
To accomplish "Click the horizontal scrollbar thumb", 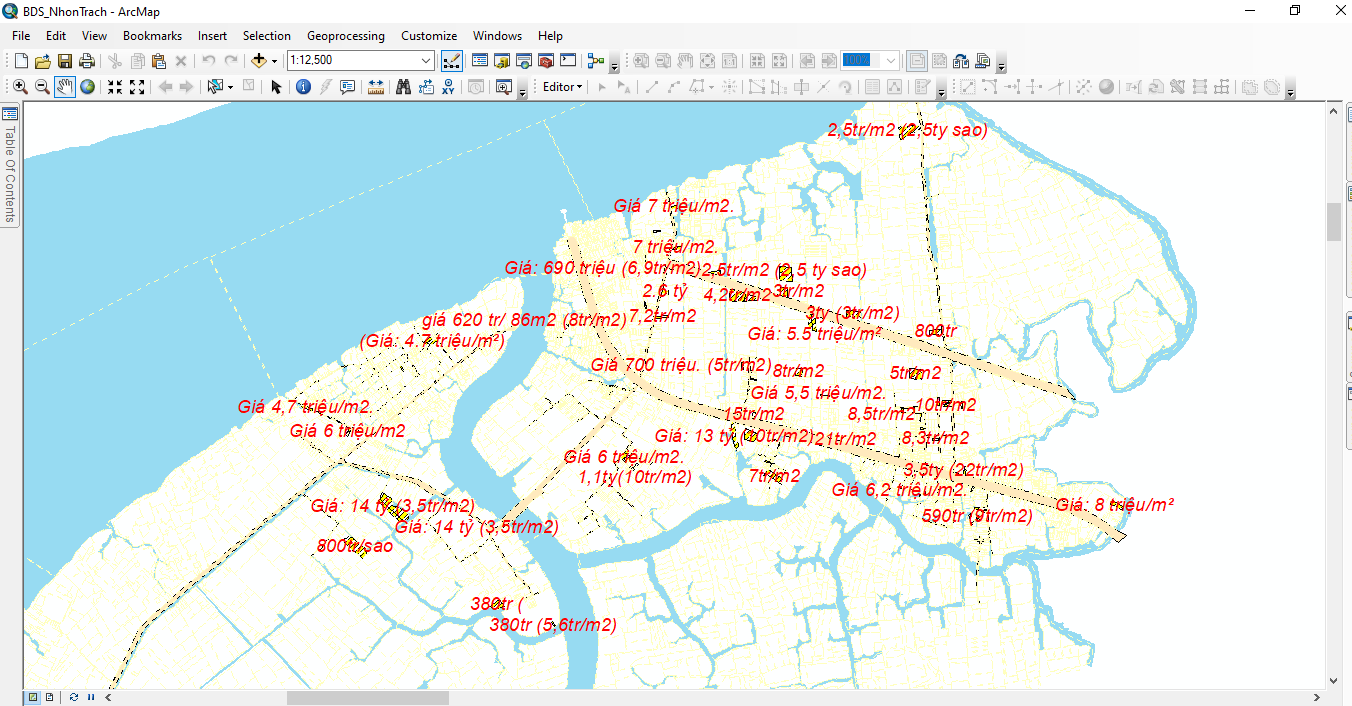I will pyautogui.click(x=367, y=697).
